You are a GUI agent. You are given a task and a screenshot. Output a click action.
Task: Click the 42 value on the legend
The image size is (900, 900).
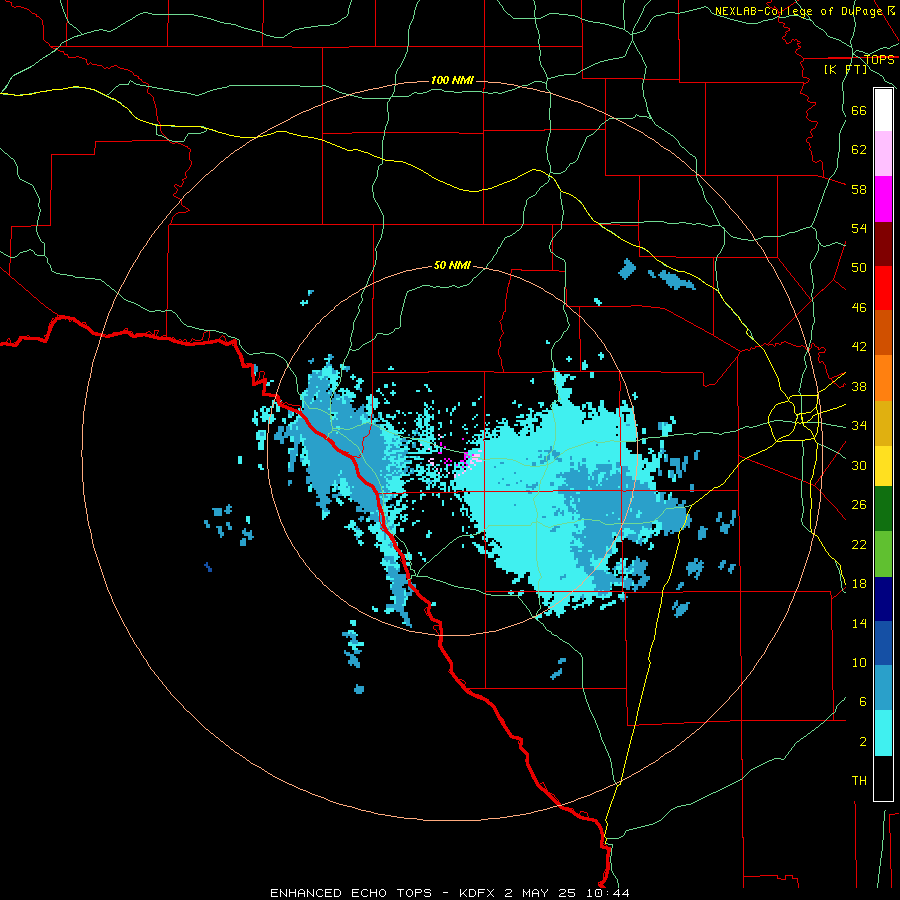tap(859, 347)
